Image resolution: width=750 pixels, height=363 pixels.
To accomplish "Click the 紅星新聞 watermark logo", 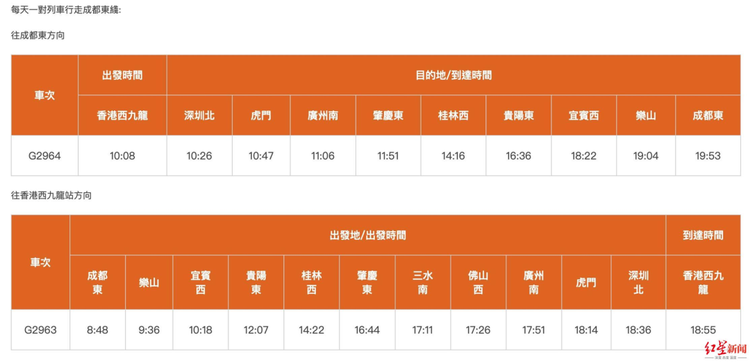I will (726, 350).
